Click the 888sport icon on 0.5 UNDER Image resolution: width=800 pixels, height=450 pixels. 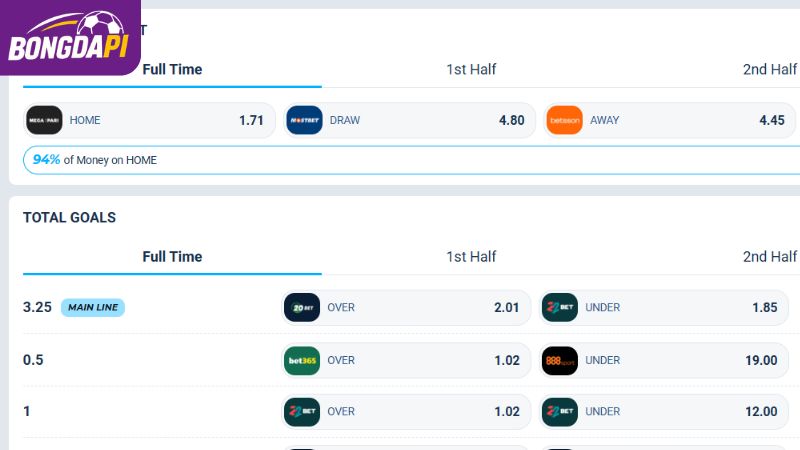point(560,361)
